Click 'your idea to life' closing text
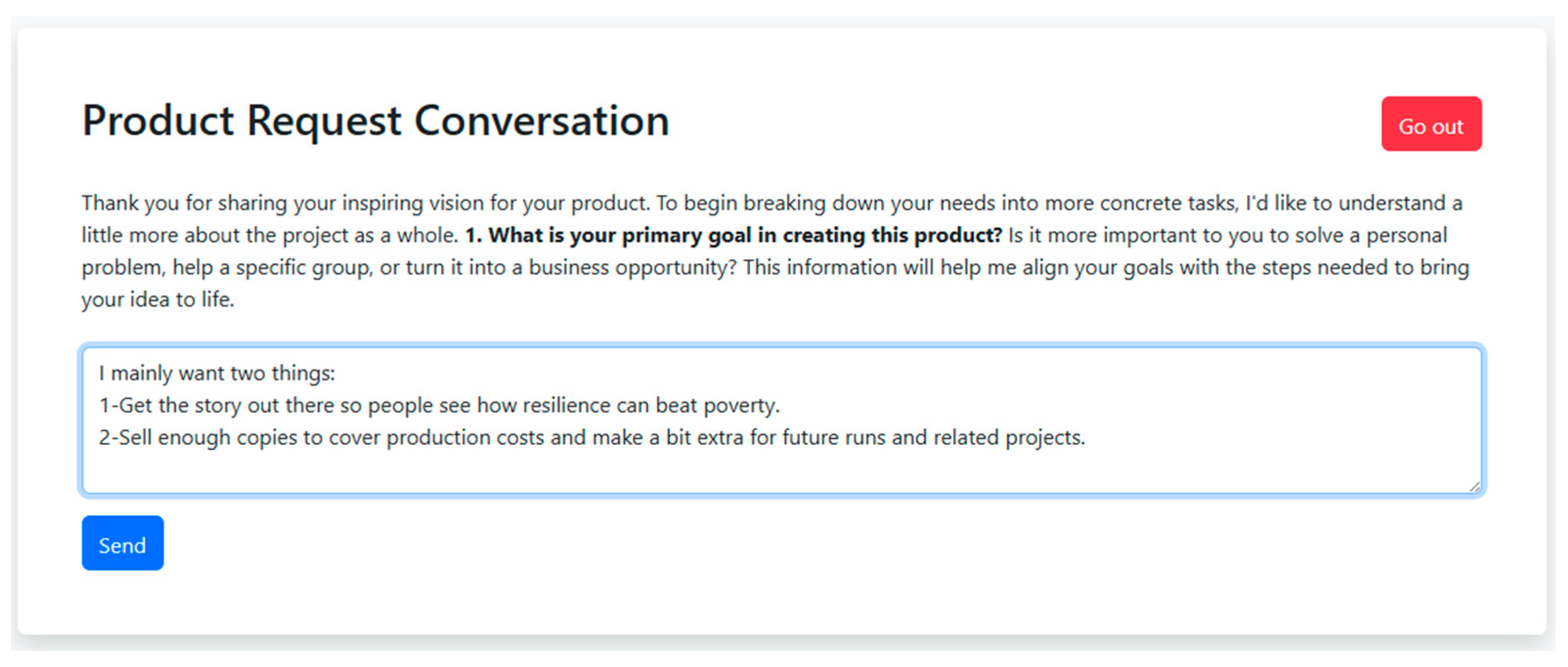The height and width of the screenshot is (667, 1568). pos(158,300)
